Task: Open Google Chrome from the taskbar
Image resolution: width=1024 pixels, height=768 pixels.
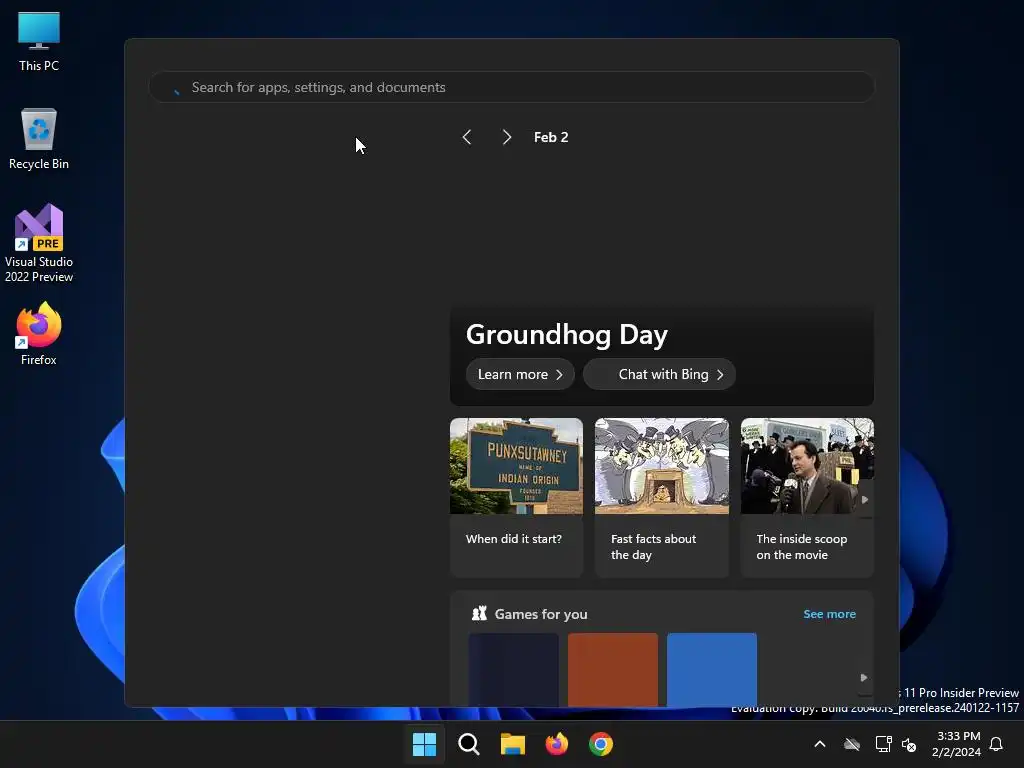Action: (x=601, y=744)
